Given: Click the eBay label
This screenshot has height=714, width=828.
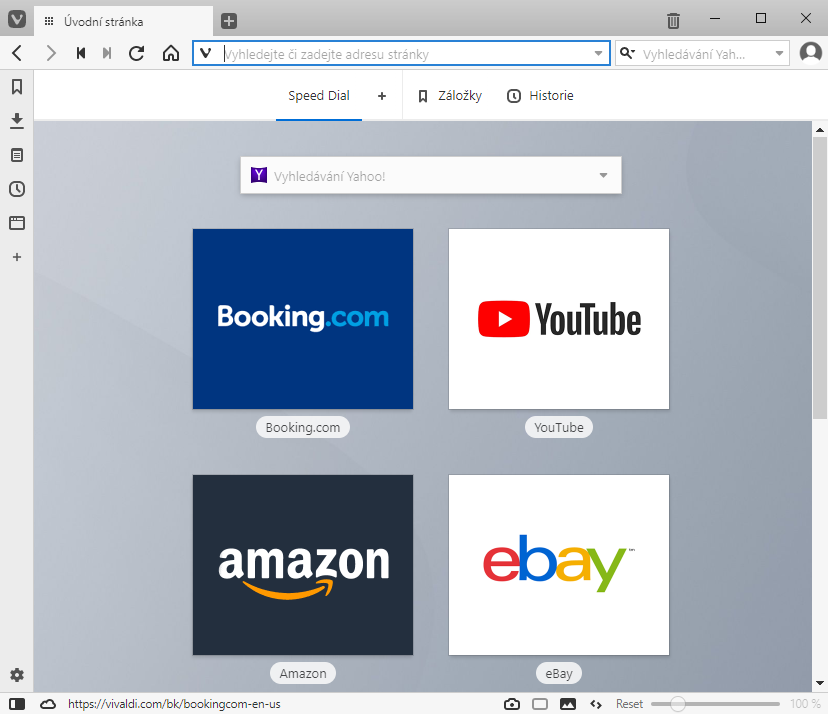Looking at the screenshot, I should tap(559, 673).
